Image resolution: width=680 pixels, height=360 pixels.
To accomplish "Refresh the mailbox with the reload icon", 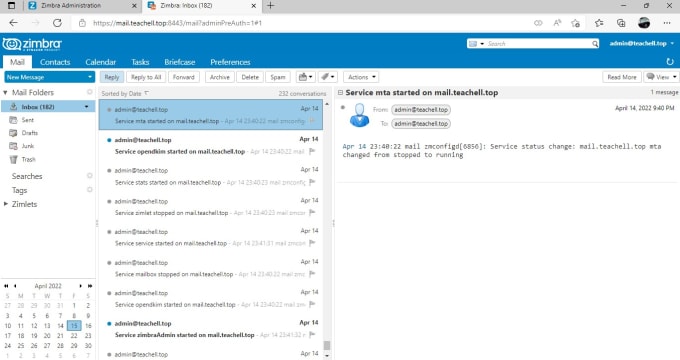I will pos(670,62).
